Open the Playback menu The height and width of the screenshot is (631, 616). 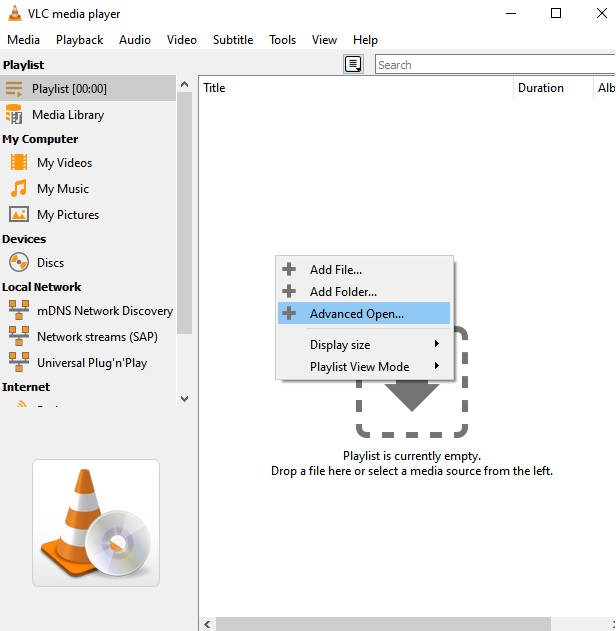click(x=79, y=40)
